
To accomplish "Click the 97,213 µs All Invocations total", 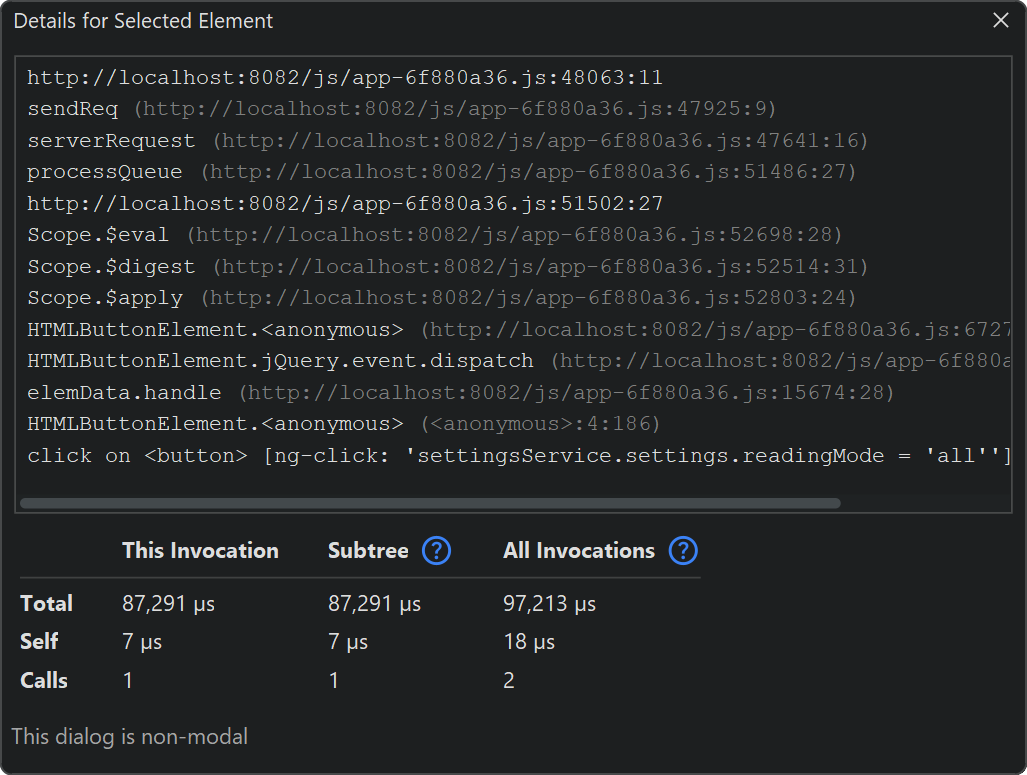I will pyautogui.click(x=549, y=604).
